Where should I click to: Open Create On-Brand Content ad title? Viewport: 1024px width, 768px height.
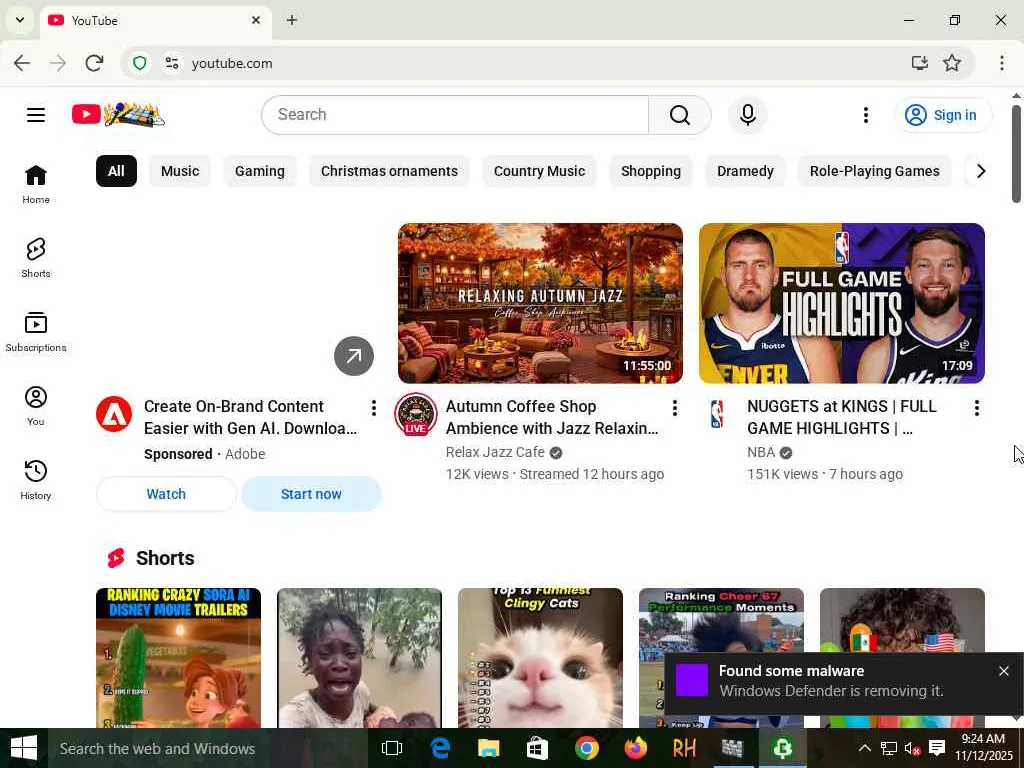[250, 417]
